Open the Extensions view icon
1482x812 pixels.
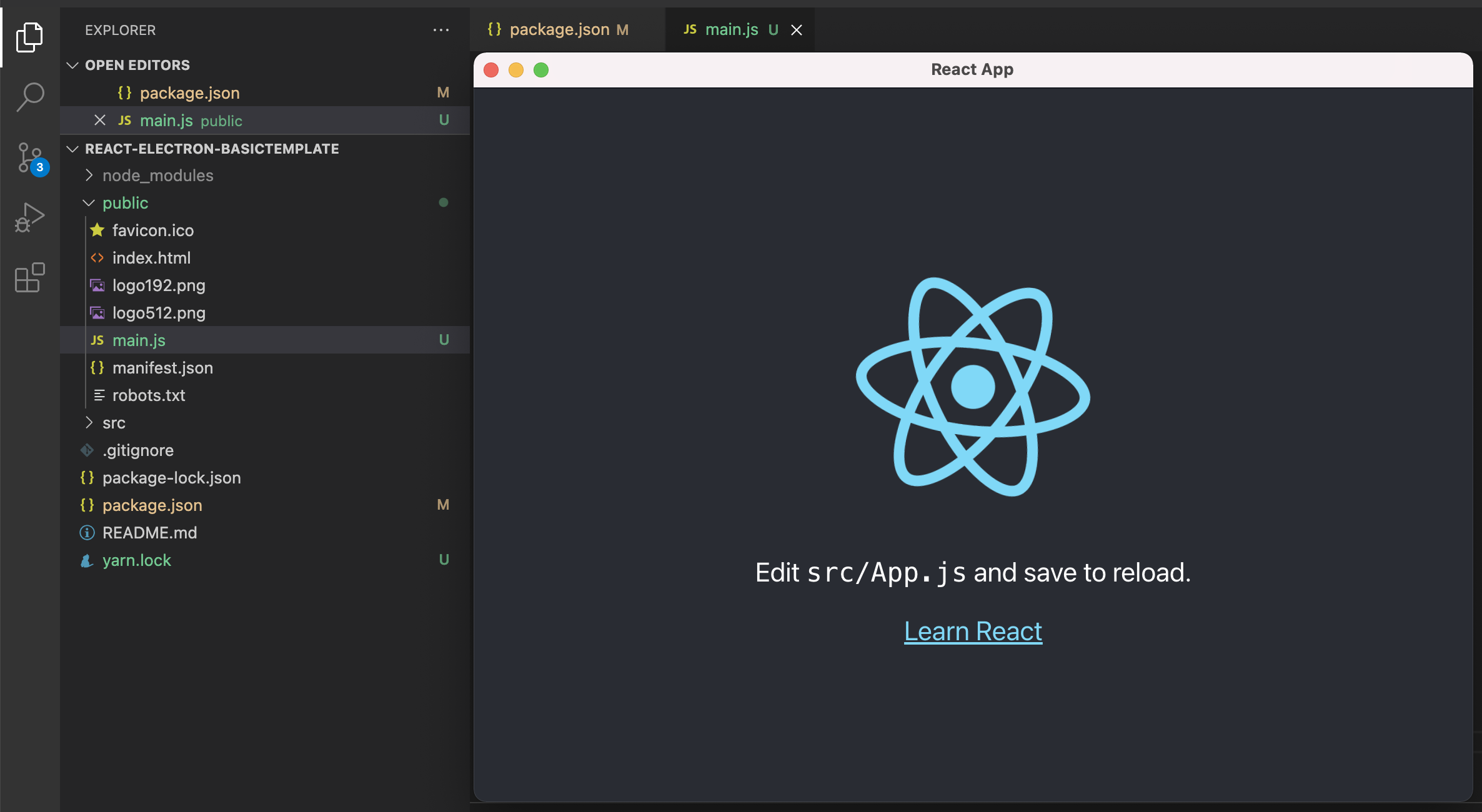[29, 277]
